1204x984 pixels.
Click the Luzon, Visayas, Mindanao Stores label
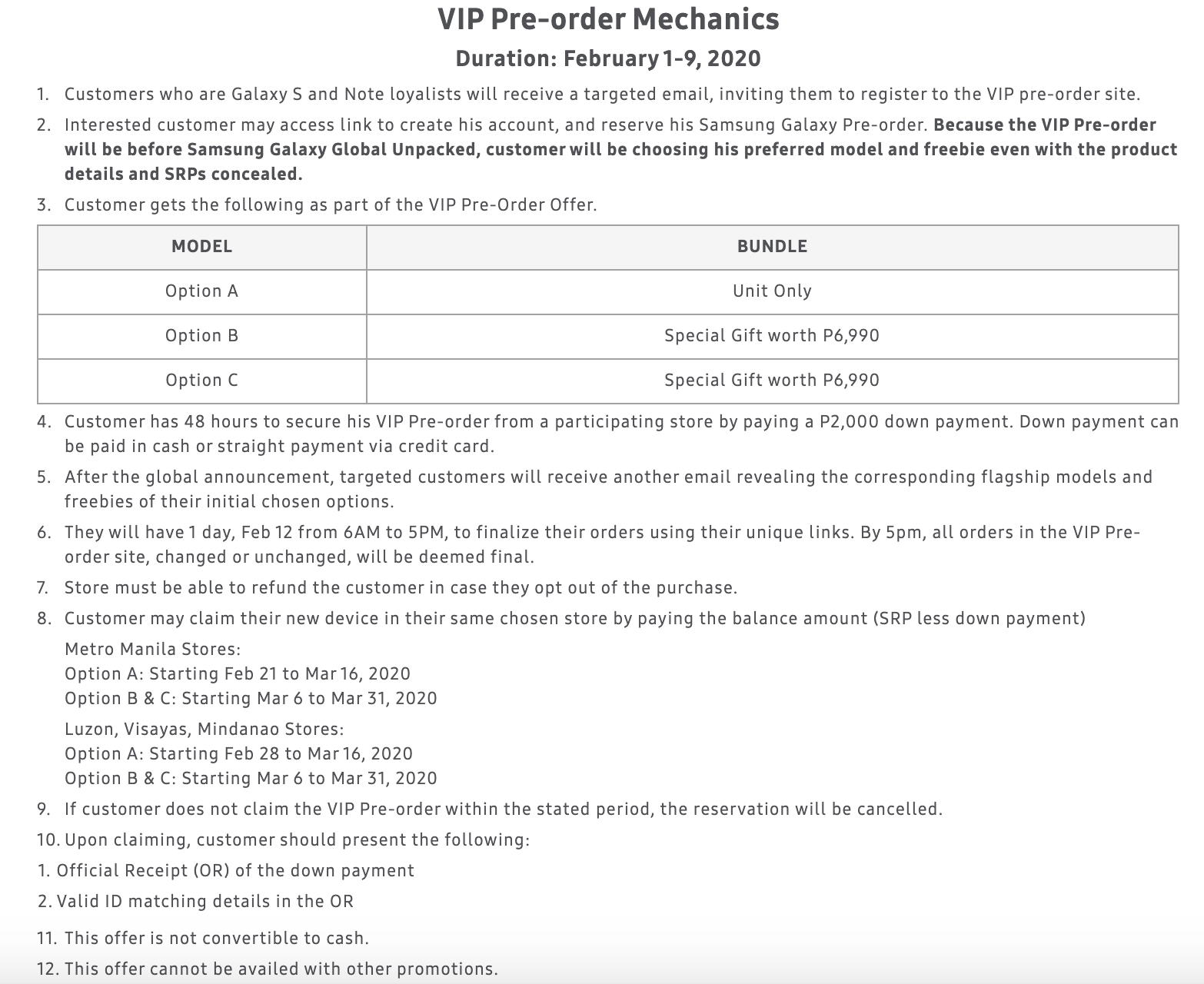coord(204,729)
